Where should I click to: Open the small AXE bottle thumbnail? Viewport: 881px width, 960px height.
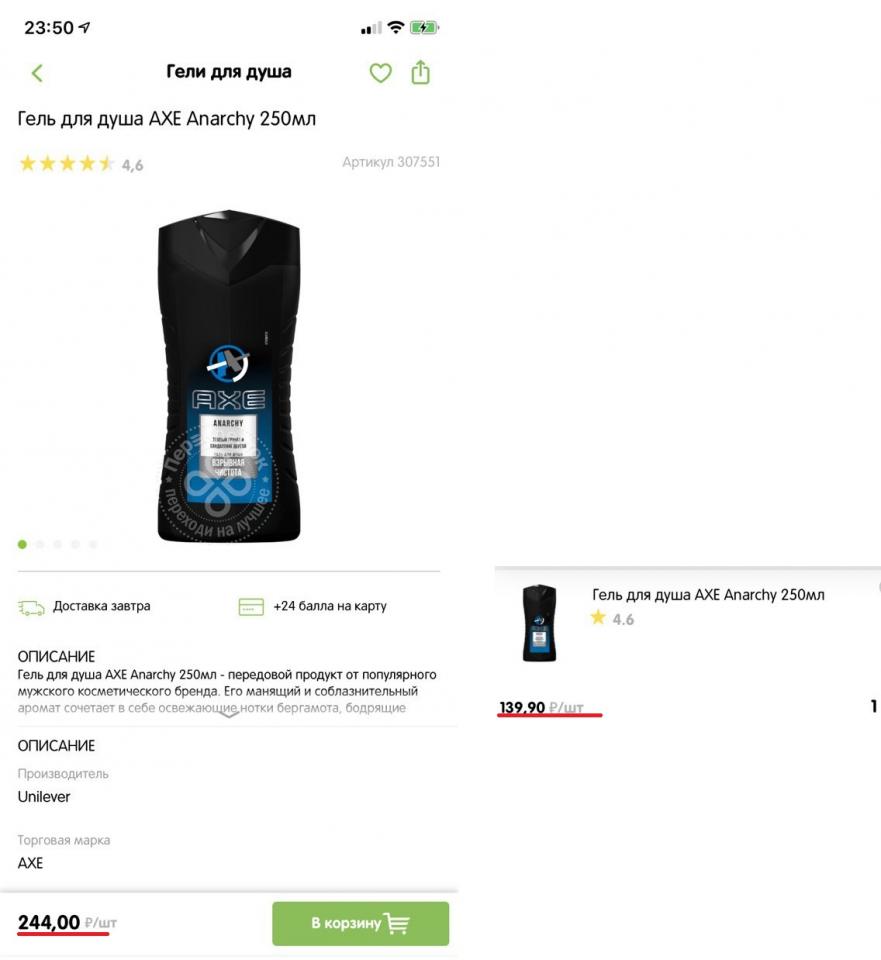[539, 623]
